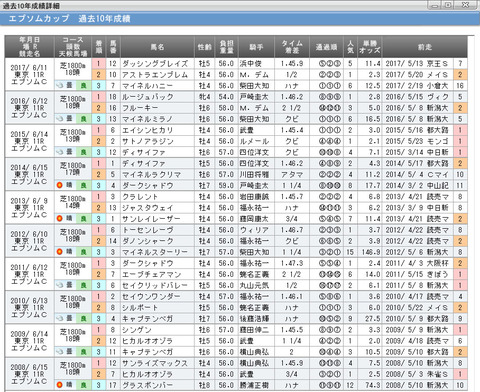
Task: Select horse name ルージュバック
Action: pos(148,97)
